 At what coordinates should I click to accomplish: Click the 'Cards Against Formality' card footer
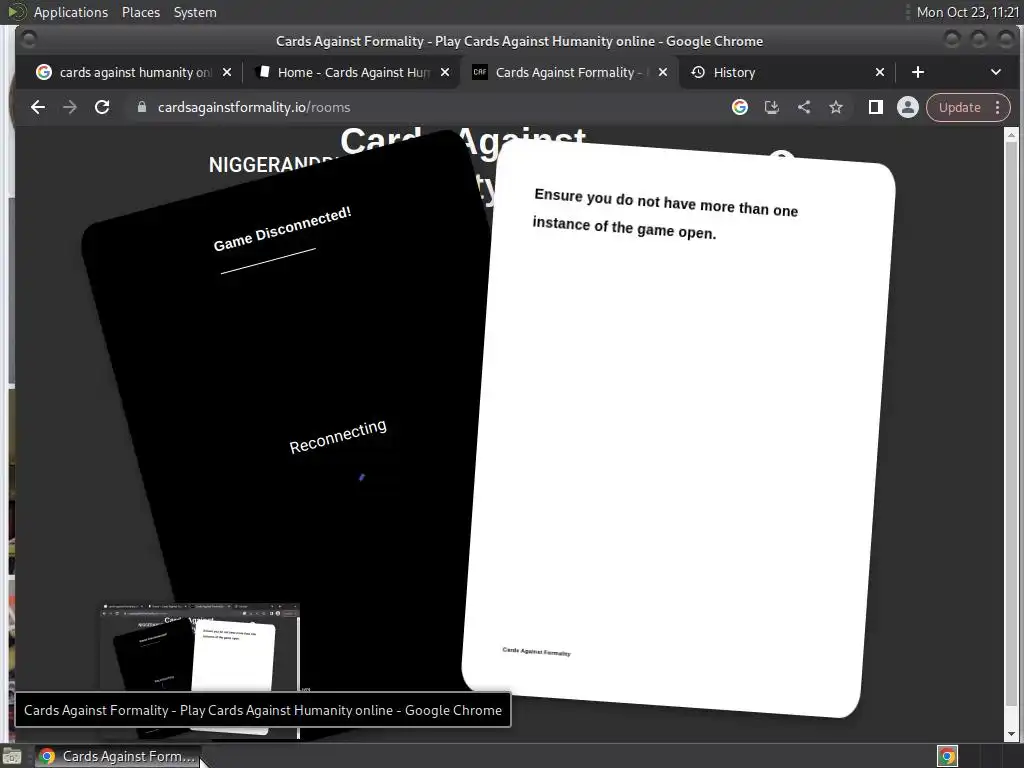point(536,651)
